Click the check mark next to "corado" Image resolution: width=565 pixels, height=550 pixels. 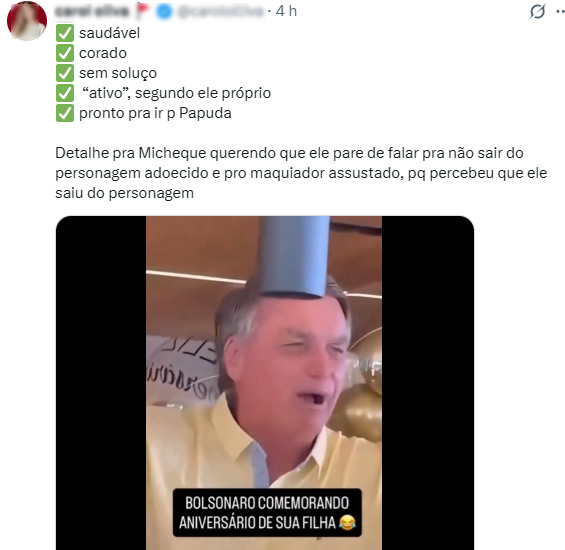pos(65,53)
